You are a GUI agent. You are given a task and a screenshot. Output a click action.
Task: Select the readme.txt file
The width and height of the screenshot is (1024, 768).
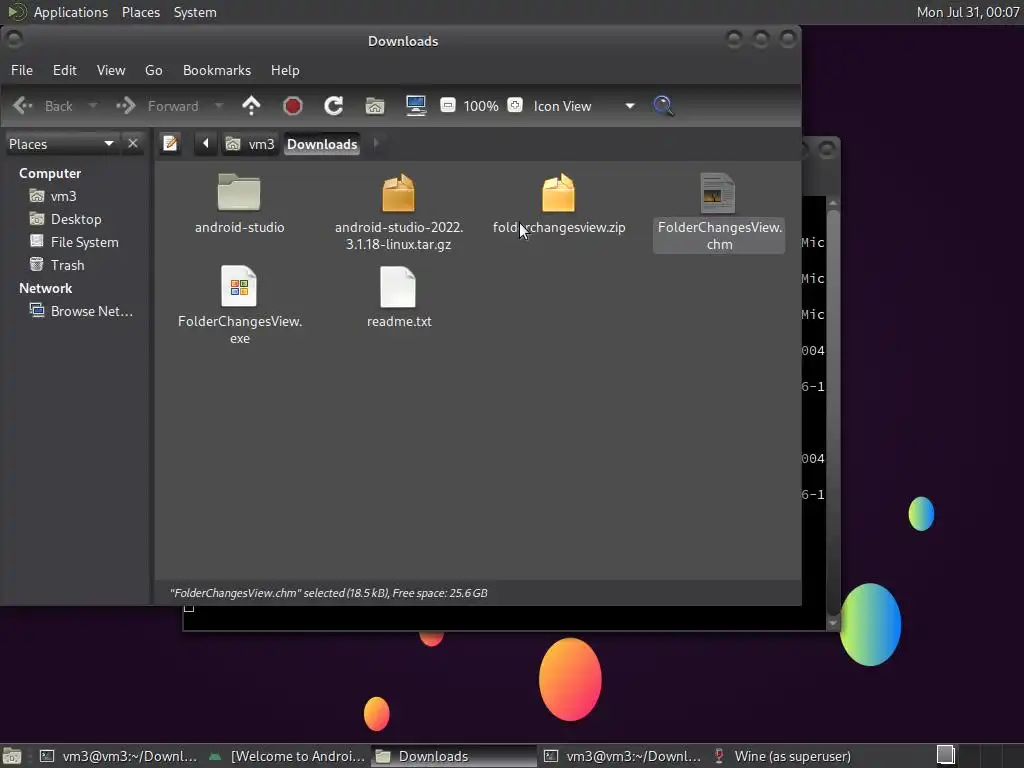398,296
